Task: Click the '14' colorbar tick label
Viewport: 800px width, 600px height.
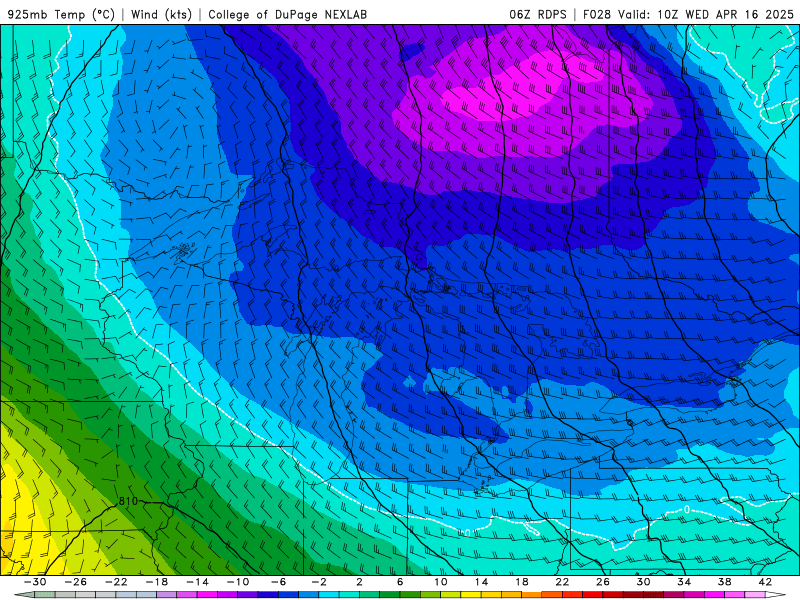Action: point(481,582)
